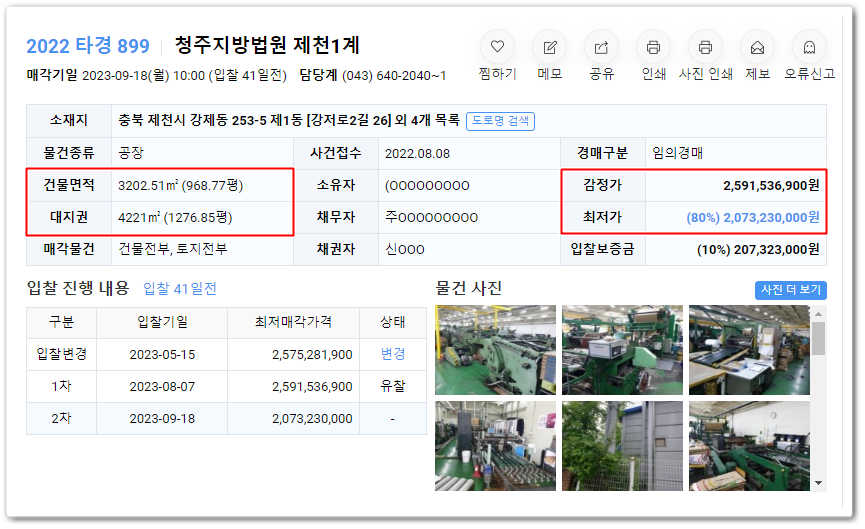Click bid date 2023-05-15 cell
Screen dimensions: 865x529
(x=162, y=355)
